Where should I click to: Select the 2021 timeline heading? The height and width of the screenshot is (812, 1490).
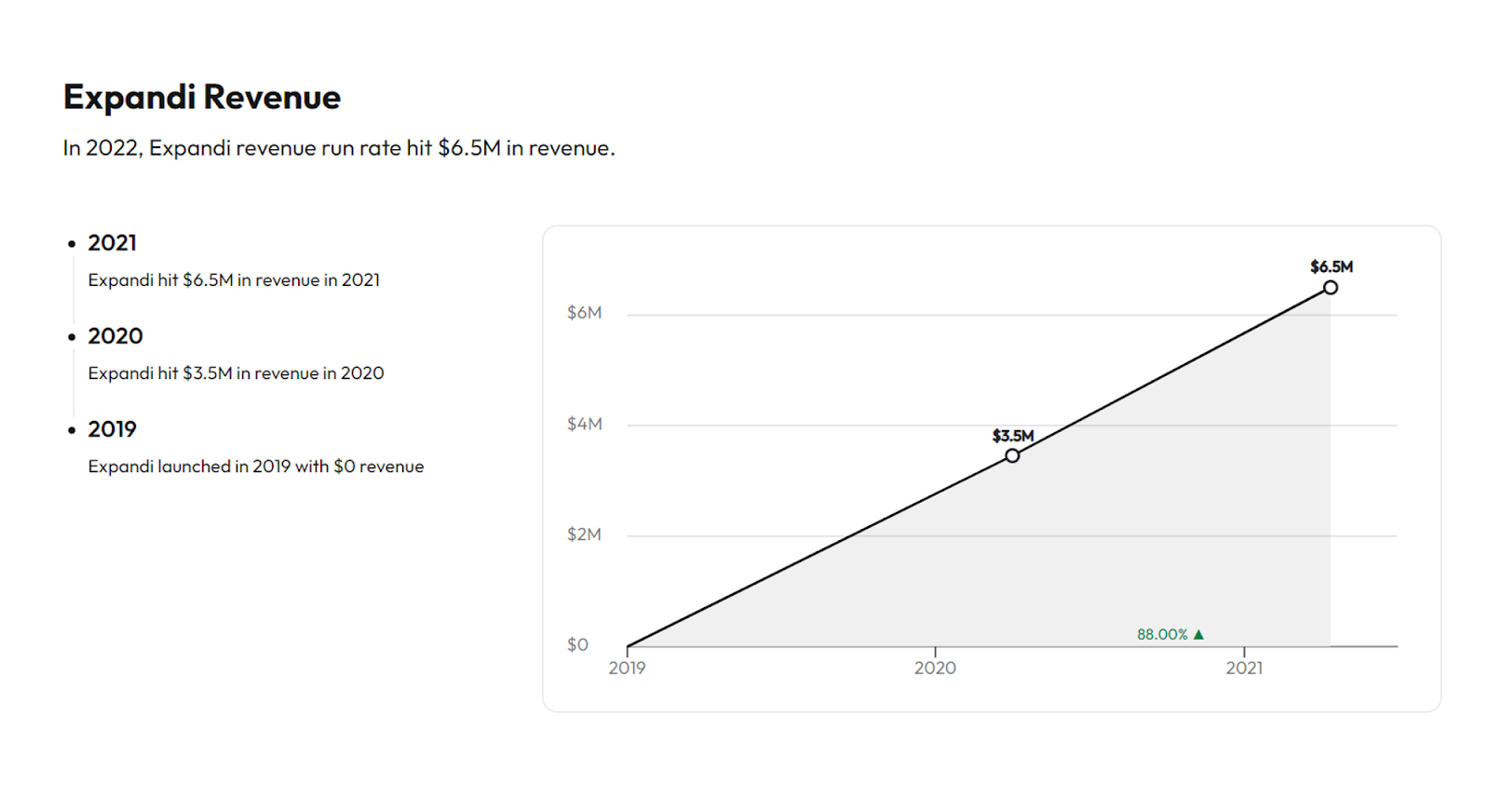click(112, 243)
